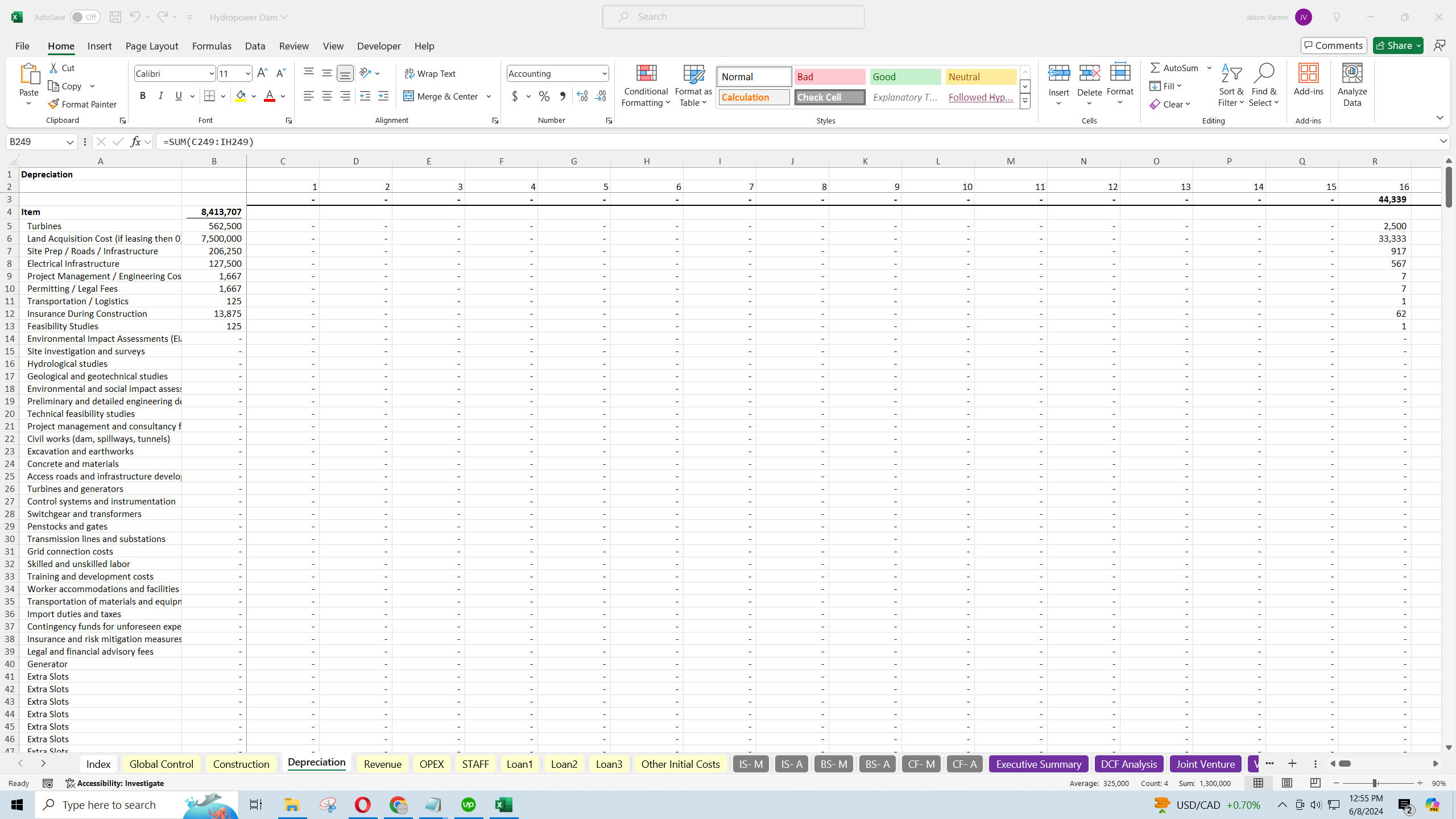Viewport: 1456px width, 819px height.
Task: Click the Comments button
Action: click(x=1334, y=45)
